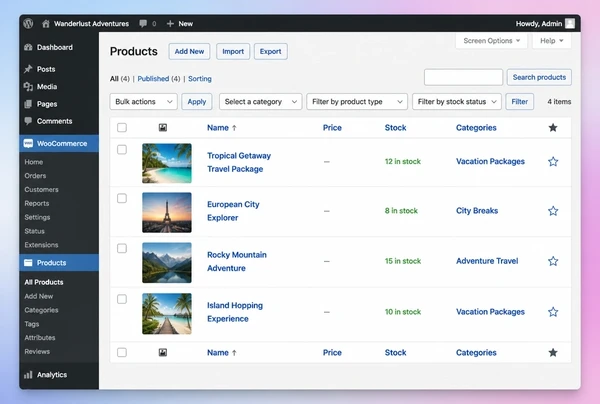Open the Admin avatar at top right

tap(570, 24)
